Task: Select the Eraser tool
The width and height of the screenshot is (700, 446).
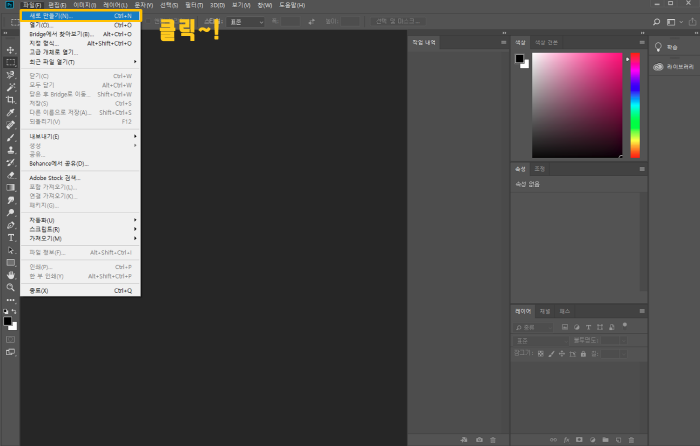Action: (x=10, y=175)
